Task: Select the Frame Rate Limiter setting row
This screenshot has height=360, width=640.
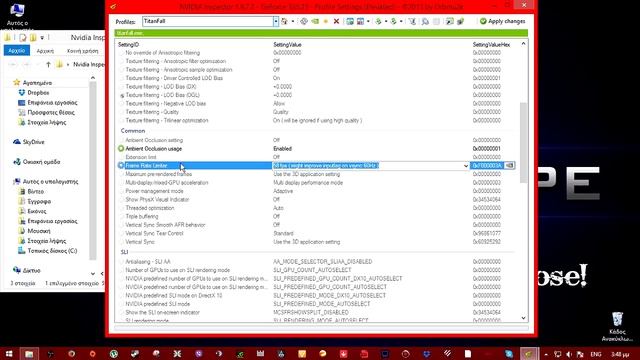Action: coord(316,165)
